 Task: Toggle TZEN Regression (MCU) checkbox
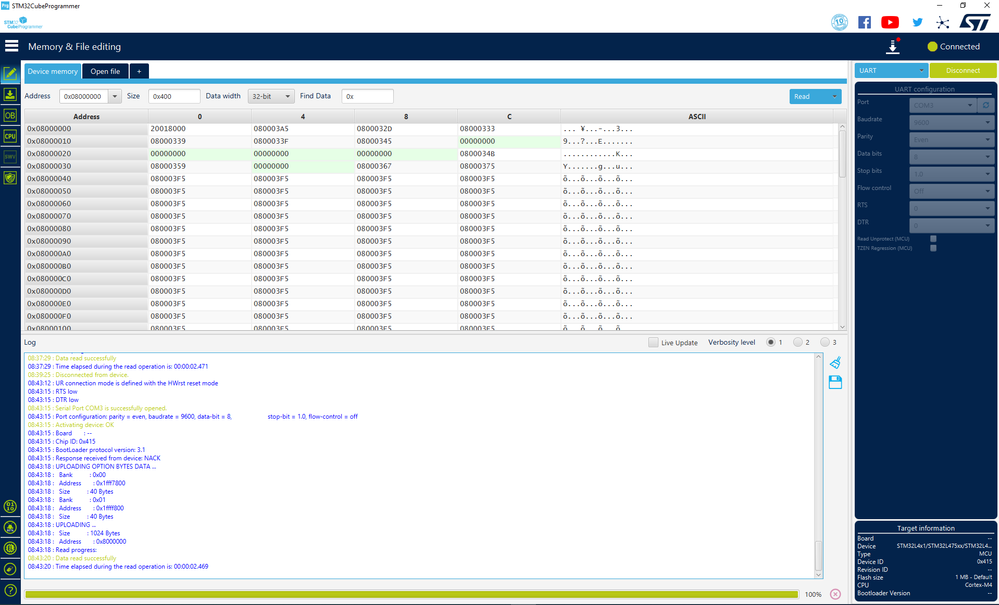click(x=933, y=248)
